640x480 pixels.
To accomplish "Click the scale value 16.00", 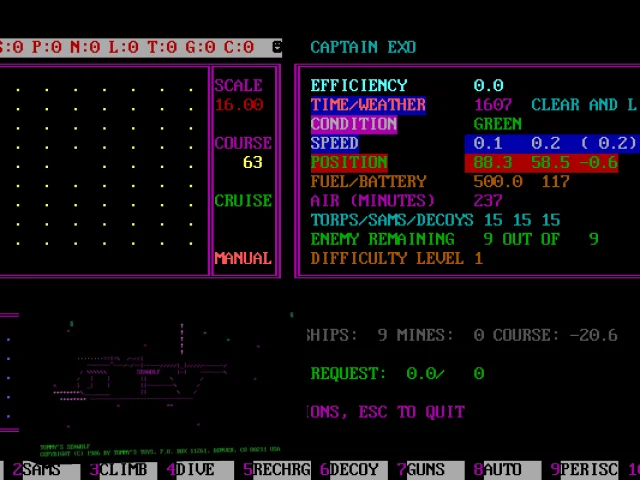I will click(239, 105).
